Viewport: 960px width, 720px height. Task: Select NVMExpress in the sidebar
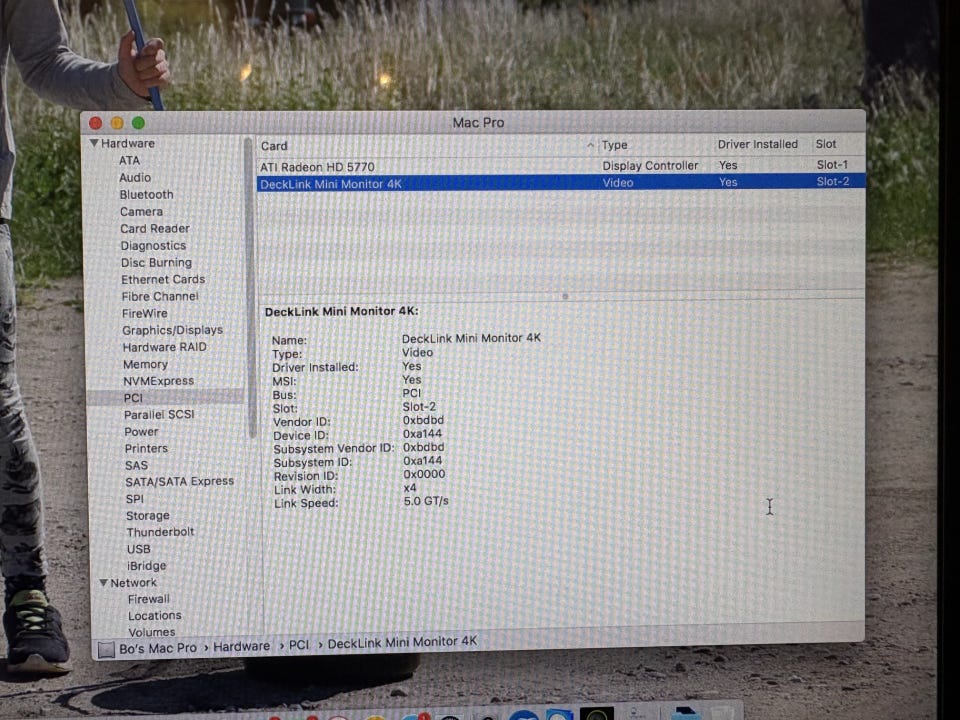159,381
